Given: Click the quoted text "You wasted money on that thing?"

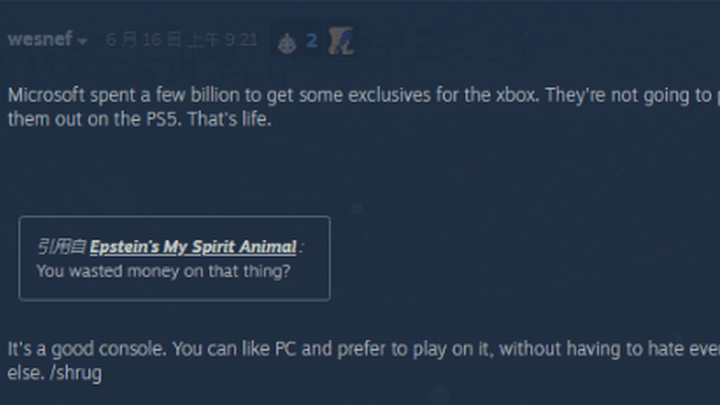Looking at the screenshot, I should [163, 270].
